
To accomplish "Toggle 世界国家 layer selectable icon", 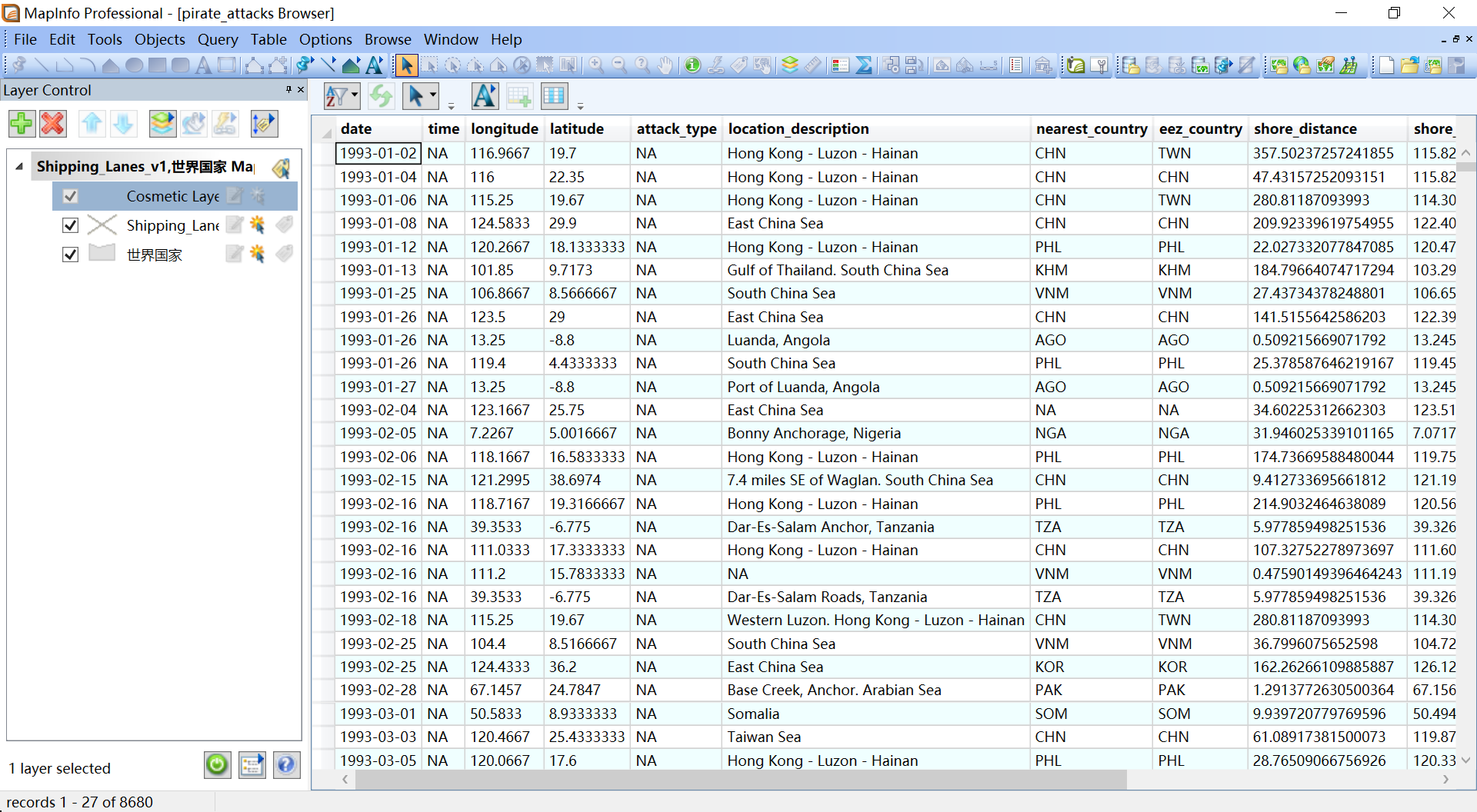I will (x=258, y=254).
